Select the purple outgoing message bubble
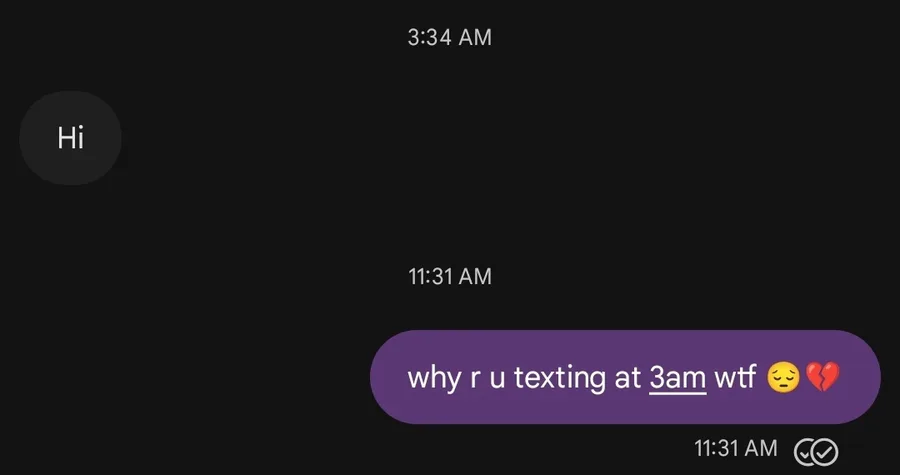 [x=625, y=377]
